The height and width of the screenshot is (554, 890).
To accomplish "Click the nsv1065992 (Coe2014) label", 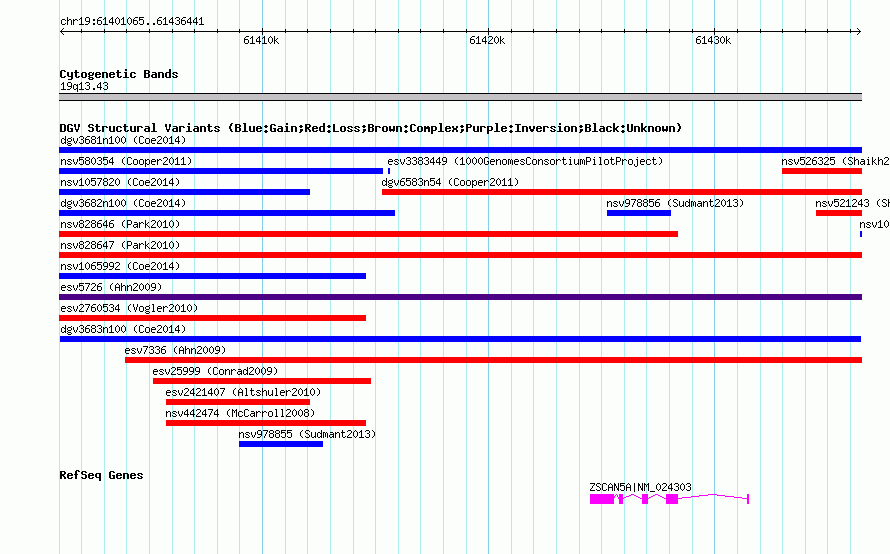I will pyautogui.click(x=120, y=266).
